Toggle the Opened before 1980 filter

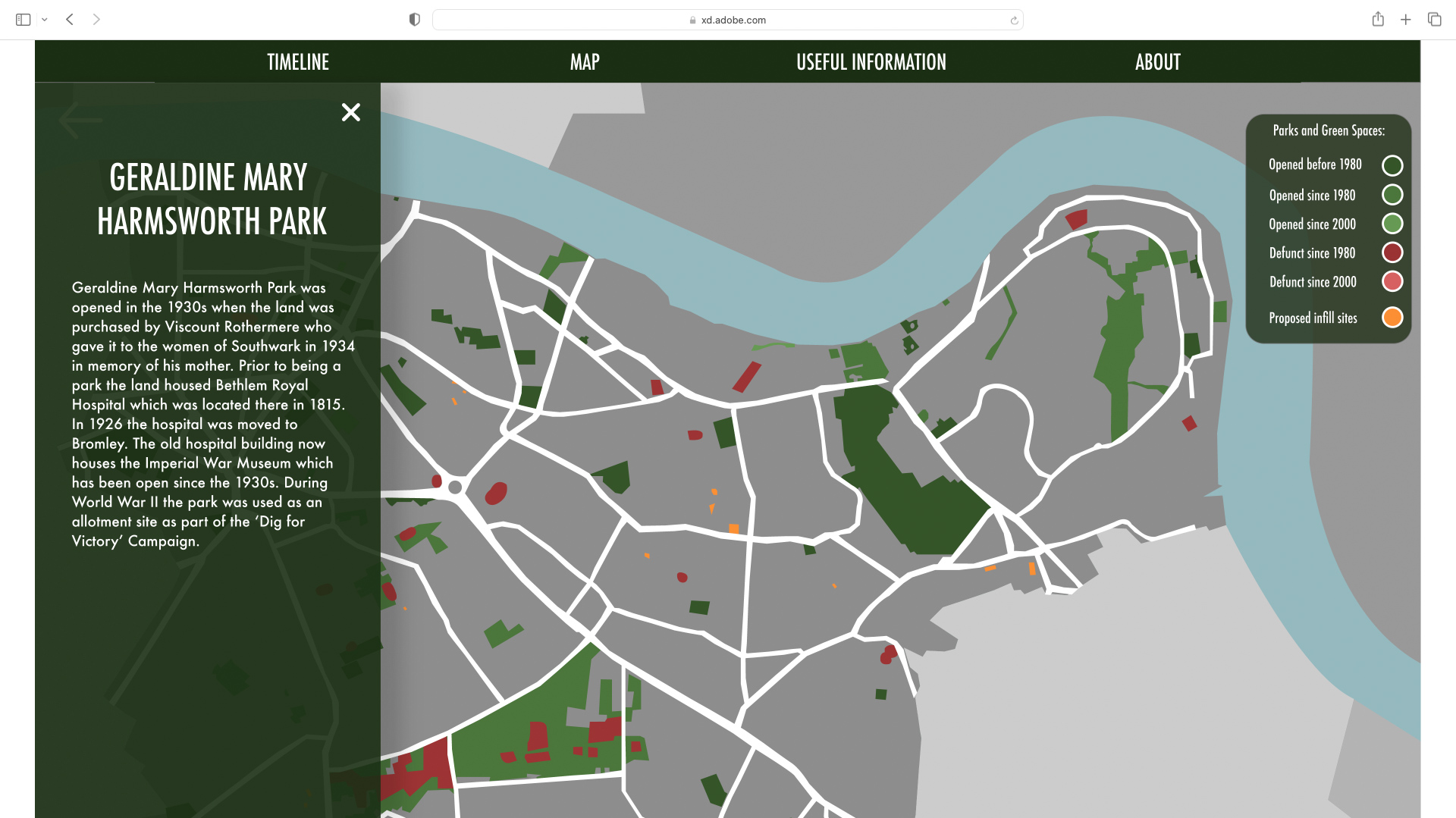pos(1392,165)
